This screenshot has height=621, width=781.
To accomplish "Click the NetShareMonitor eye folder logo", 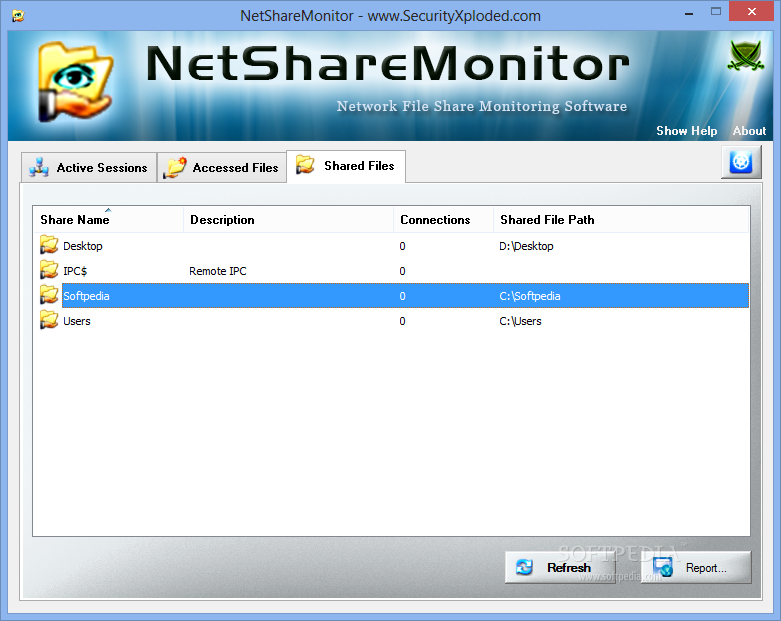I will [75, 82].
